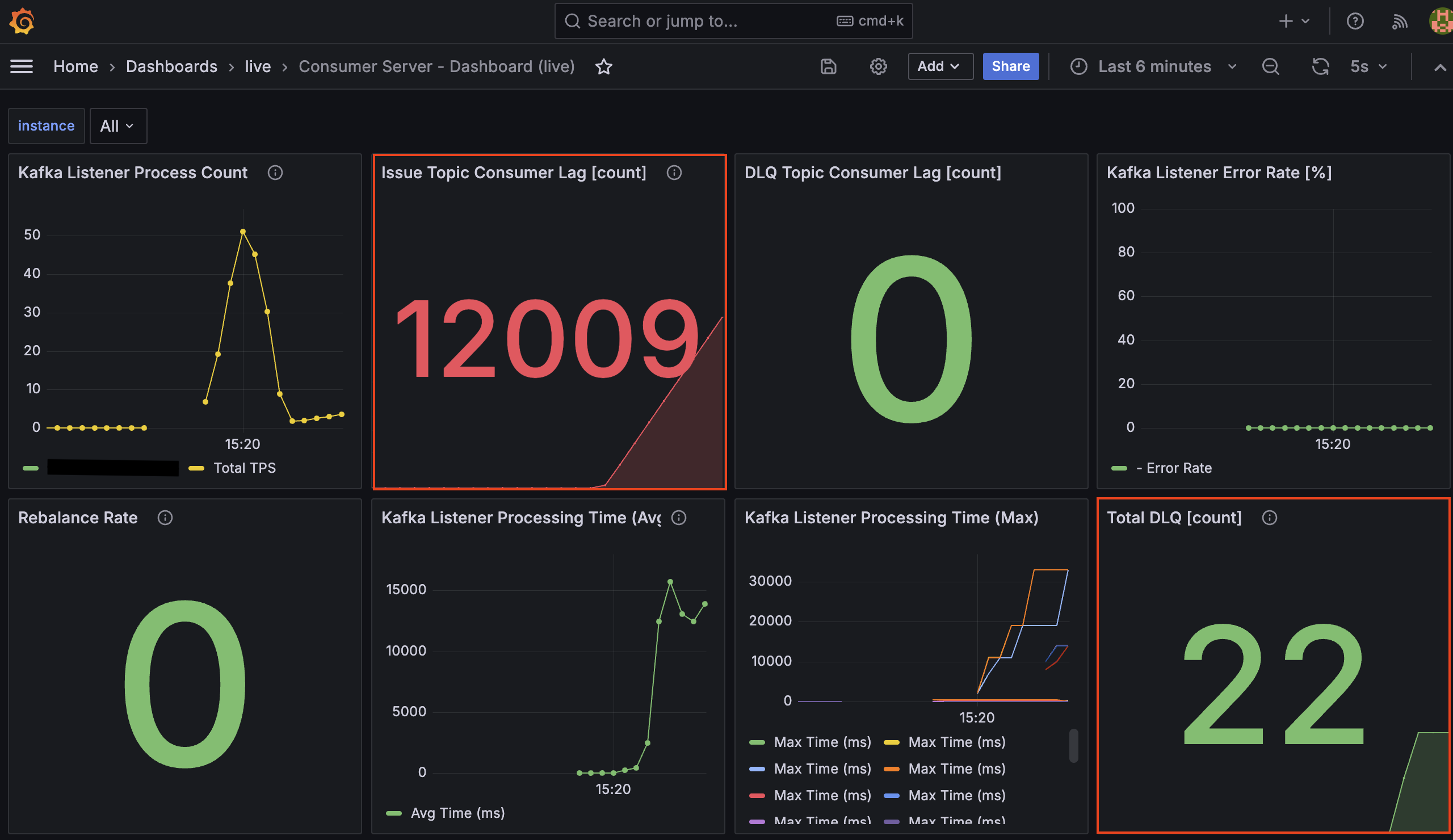Open the news feed icon
The height and width of the screenshot is (840, 1453).
click(1400, 22)
